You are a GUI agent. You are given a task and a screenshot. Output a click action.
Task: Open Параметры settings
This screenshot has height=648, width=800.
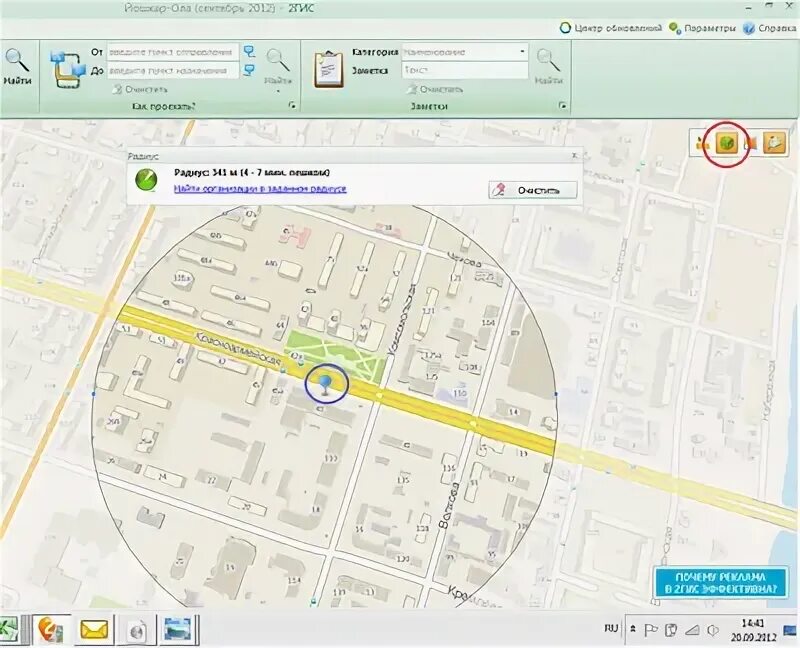pos(703,28)
